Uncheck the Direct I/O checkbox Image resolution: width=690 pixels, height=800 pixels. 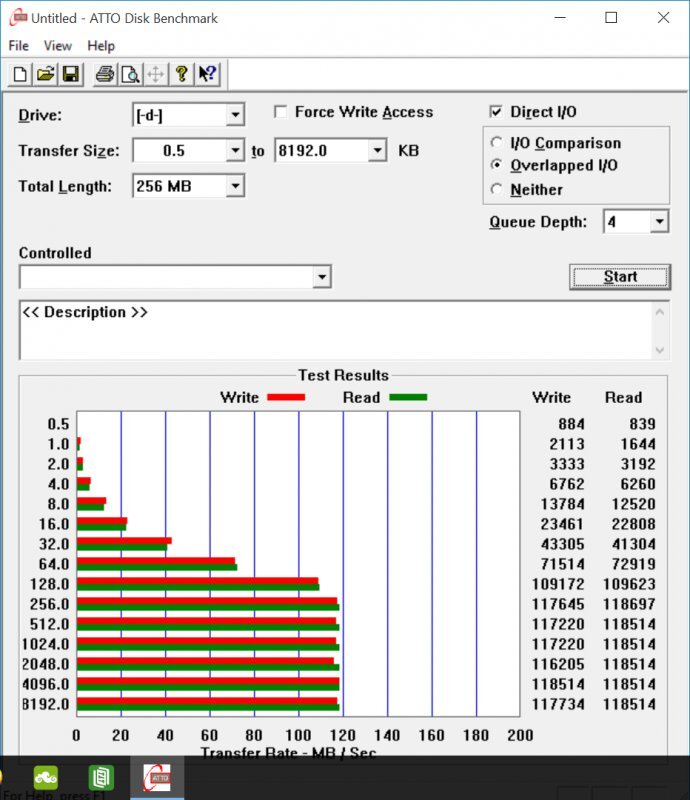coord(497,112)
